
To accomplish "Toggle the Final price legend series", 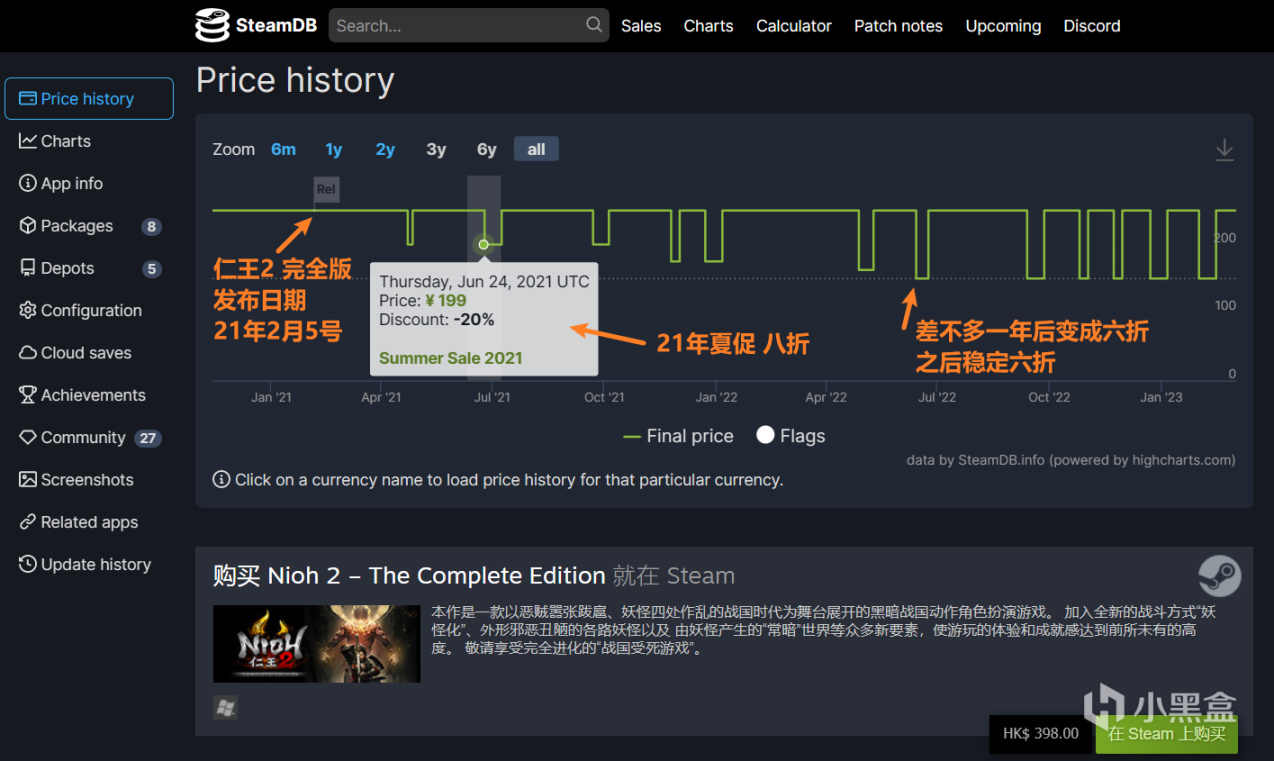I will [678, 436].
